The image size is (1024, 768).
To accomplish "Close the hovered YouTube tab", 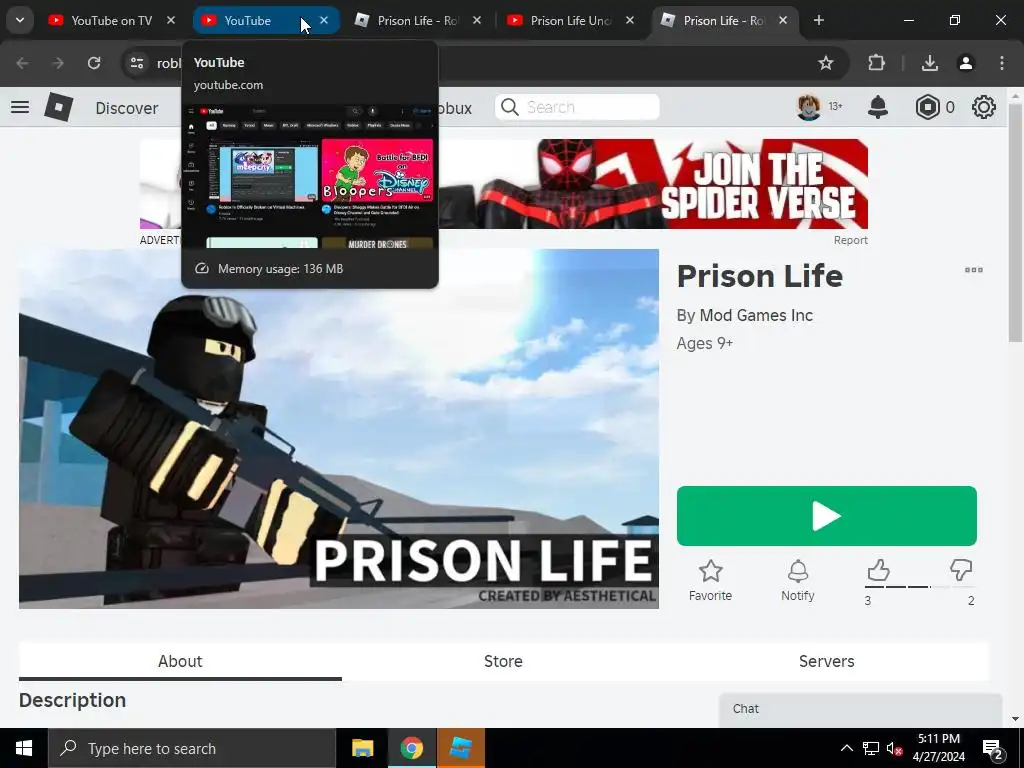I will pos(324,20).
